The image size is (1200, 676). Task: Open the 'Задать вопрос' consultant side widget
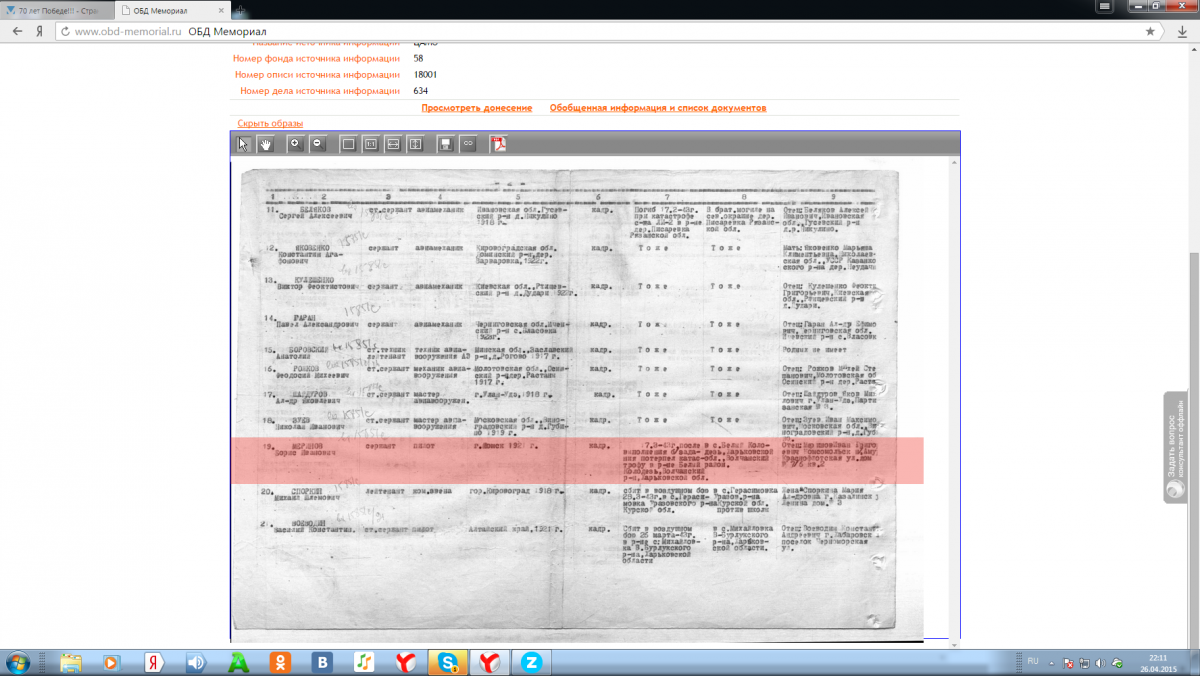1181,447
